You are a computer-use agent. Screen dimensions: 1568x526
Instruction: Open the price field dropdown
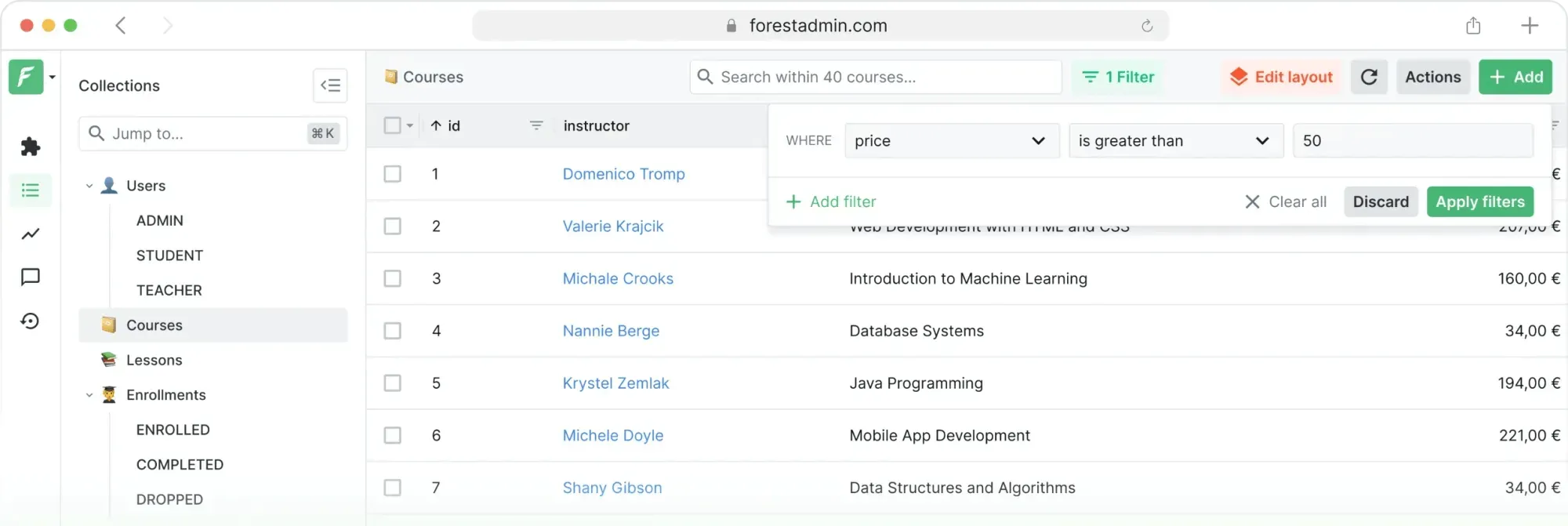pos(952,140)
